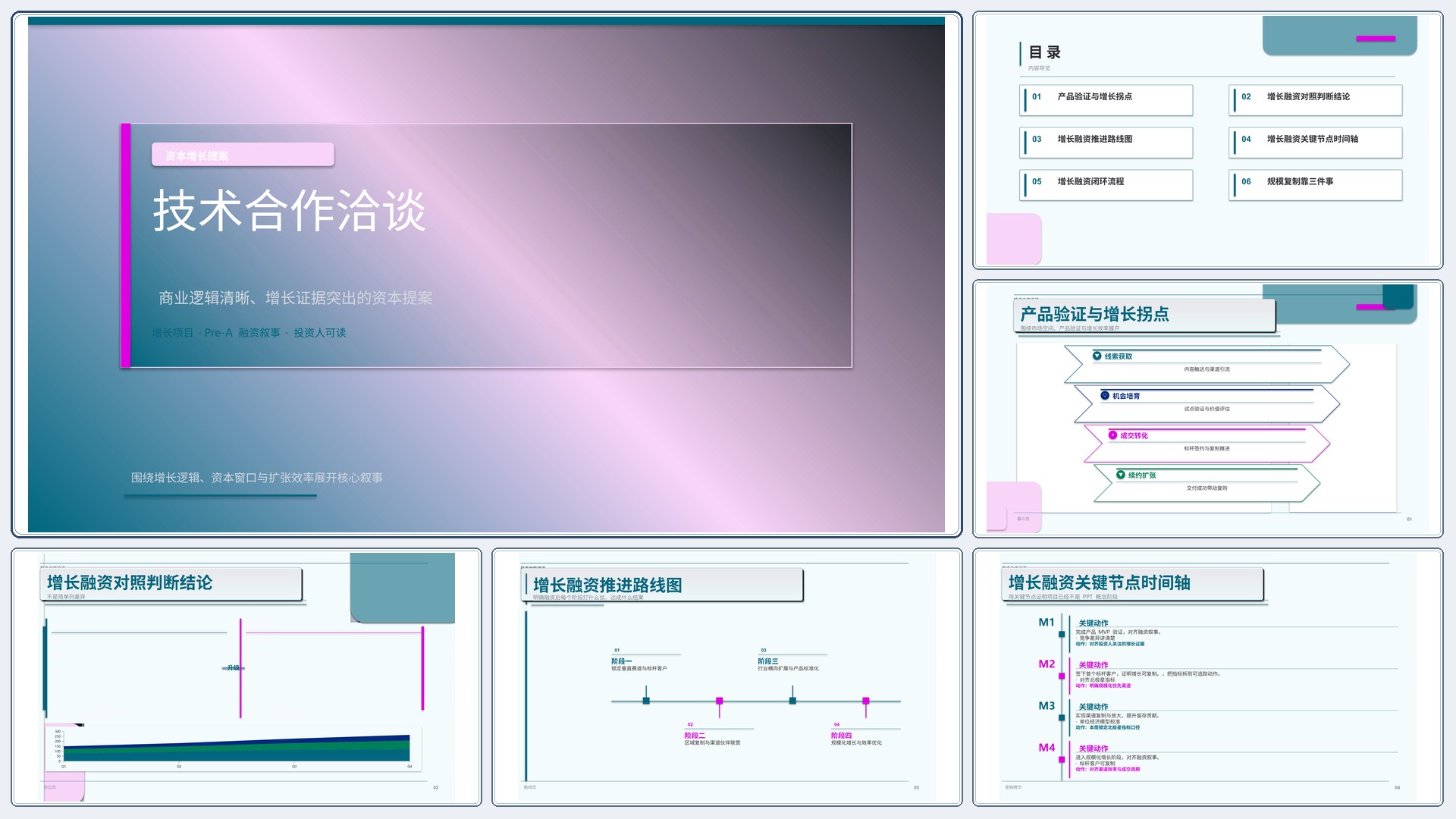This screenshot has width=1456, height=819.
Task: Click the 技术合作洽谈 main title text
Action: pyautogui.click(x=290, y=210)
